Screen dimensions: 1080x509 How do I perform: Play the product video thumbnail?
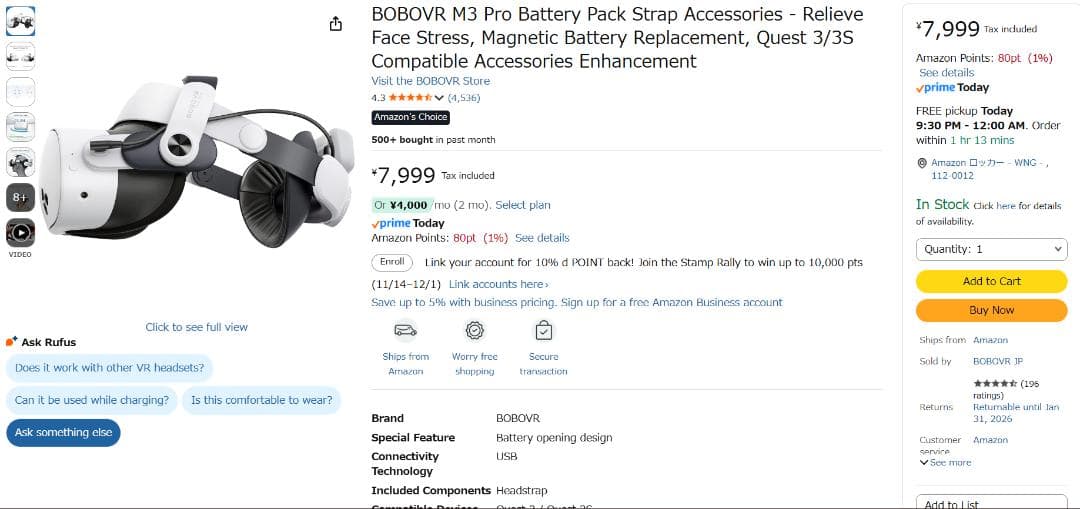[20, 233]
